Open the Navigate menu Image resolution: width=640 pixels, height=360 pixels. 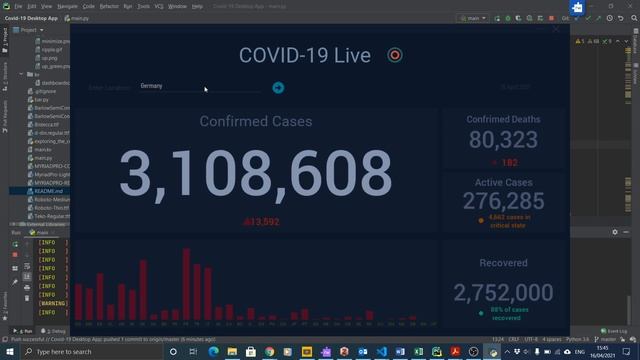[x=67, y=7]
